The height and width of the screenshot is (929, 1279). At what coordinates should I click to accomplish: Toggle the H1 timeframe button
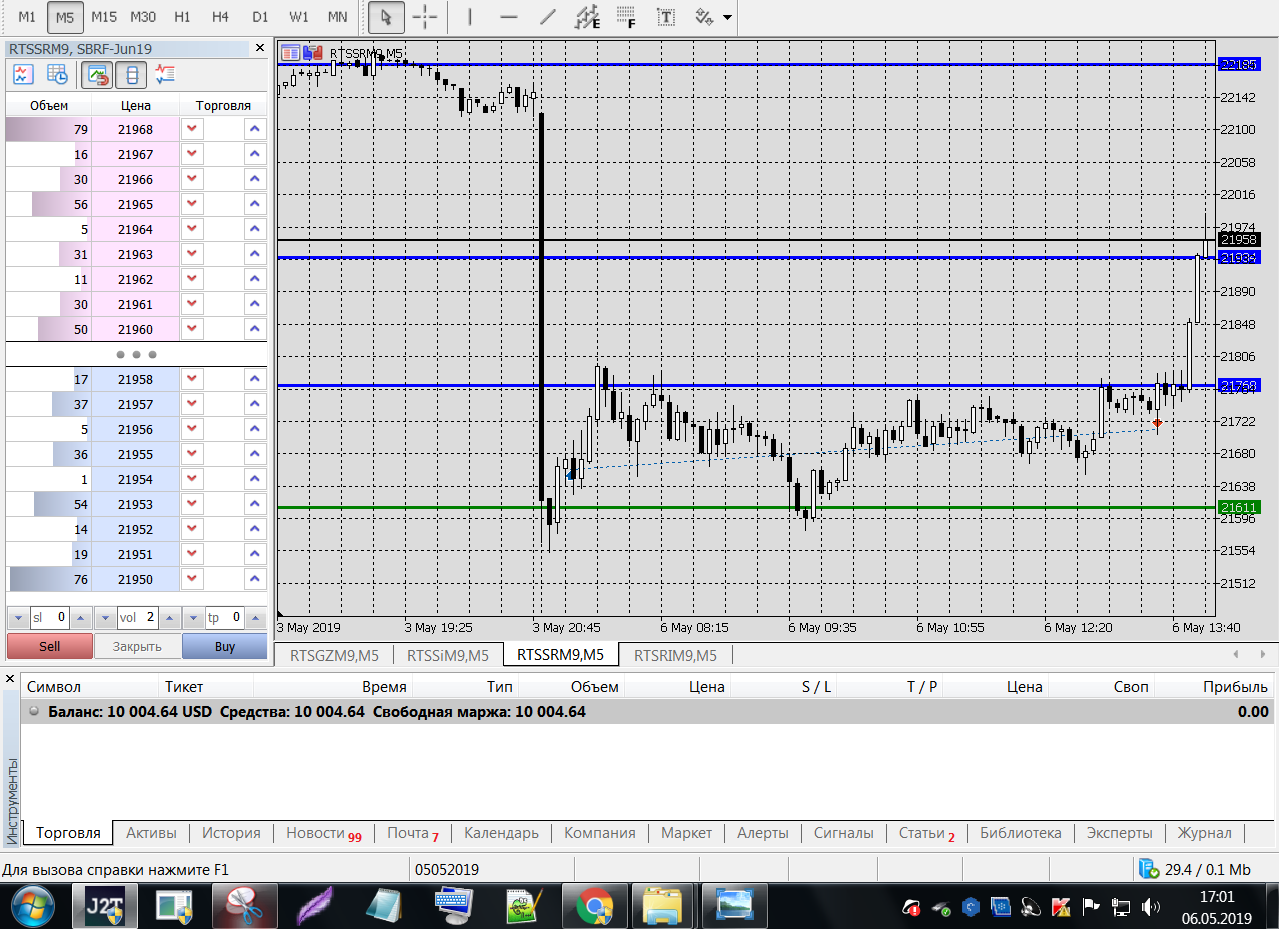(182, 17)
